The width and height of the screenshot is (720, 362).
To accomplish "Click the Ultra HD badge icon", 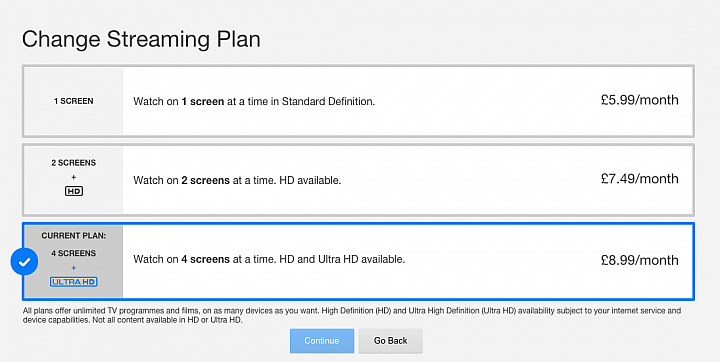I will pyautogui.click(x=73, y=282).
